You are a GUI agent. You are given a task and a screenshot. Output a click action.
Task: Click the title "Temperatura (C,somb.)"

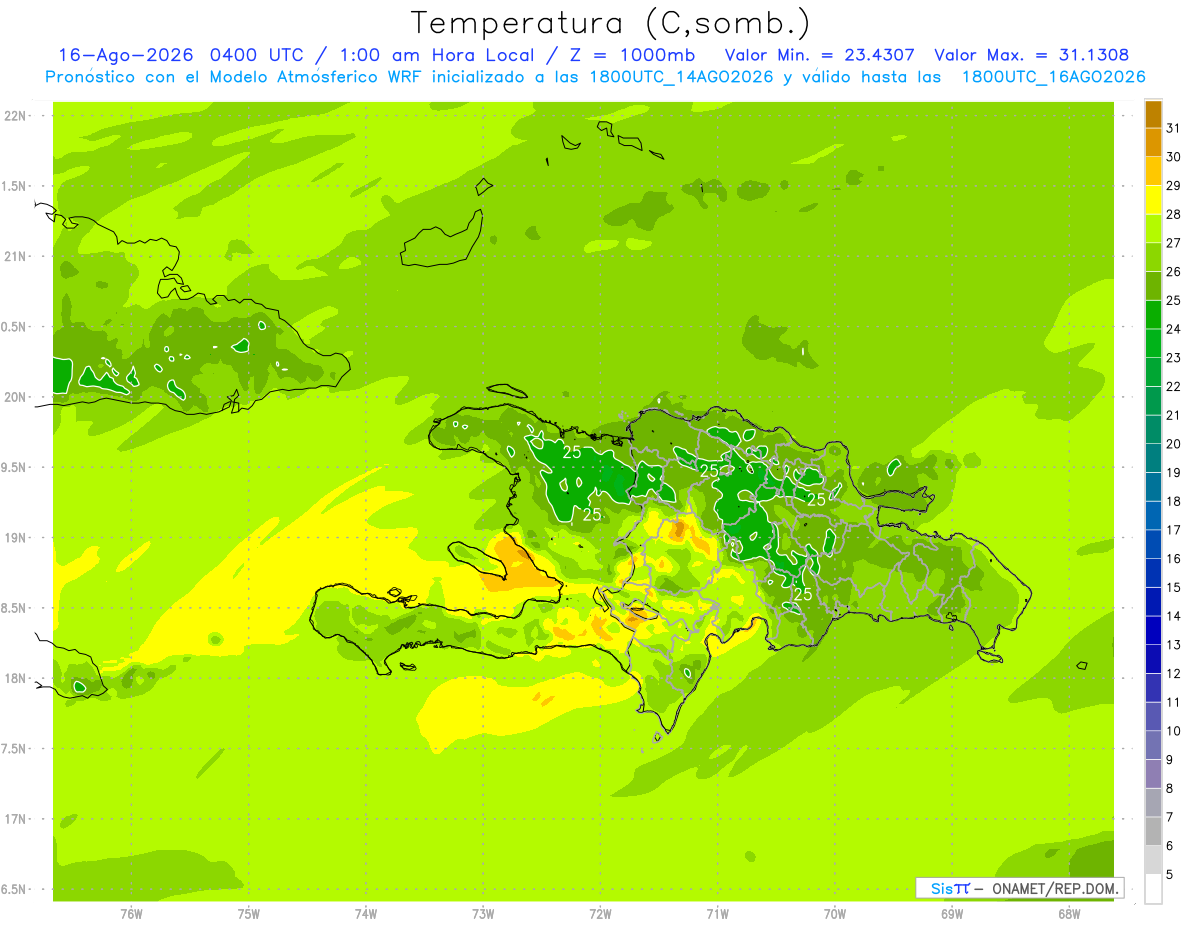coord(611,23)
